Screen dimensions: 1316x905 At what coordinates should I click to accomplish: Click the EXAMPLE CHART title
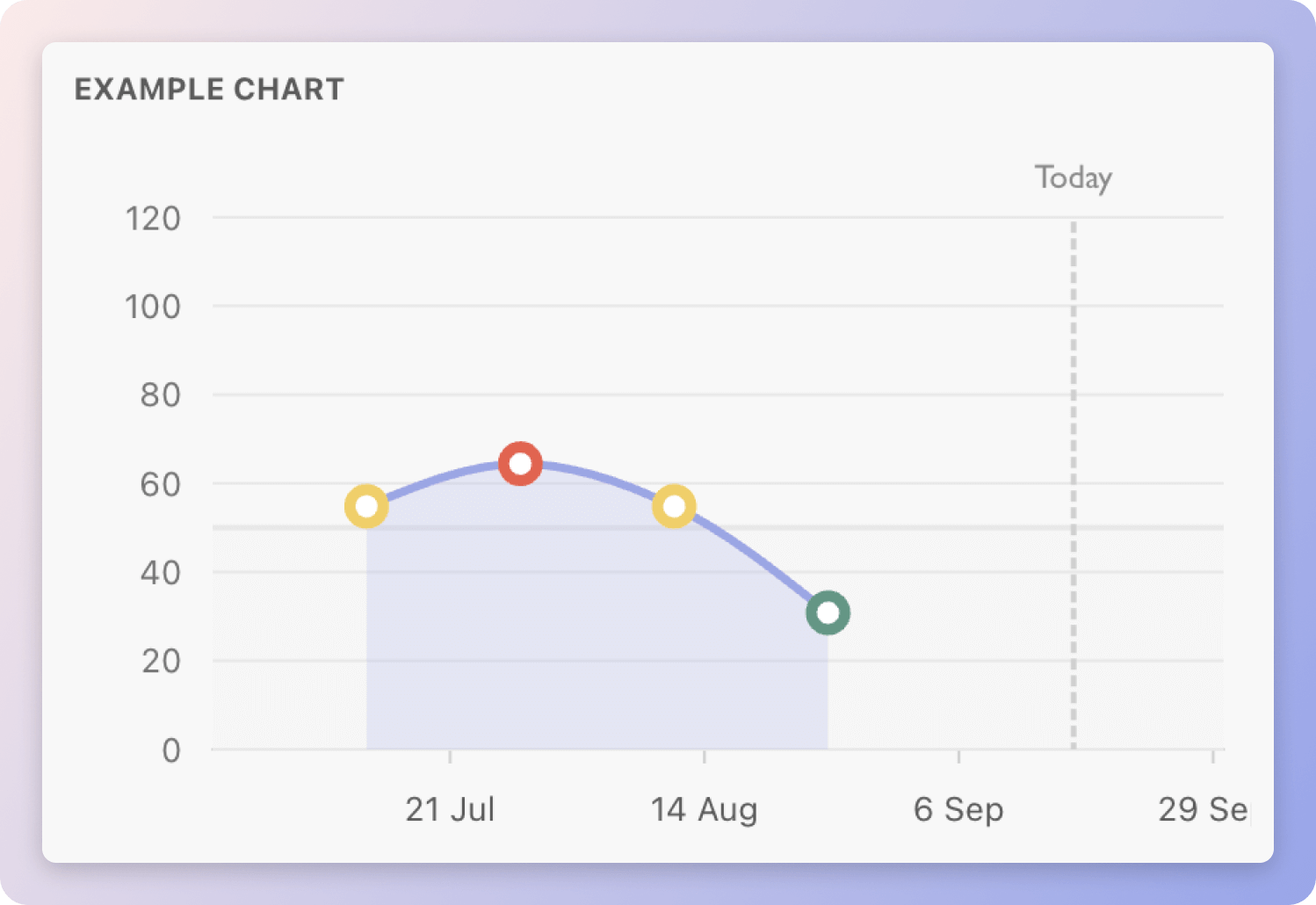[x=209, y=90]
